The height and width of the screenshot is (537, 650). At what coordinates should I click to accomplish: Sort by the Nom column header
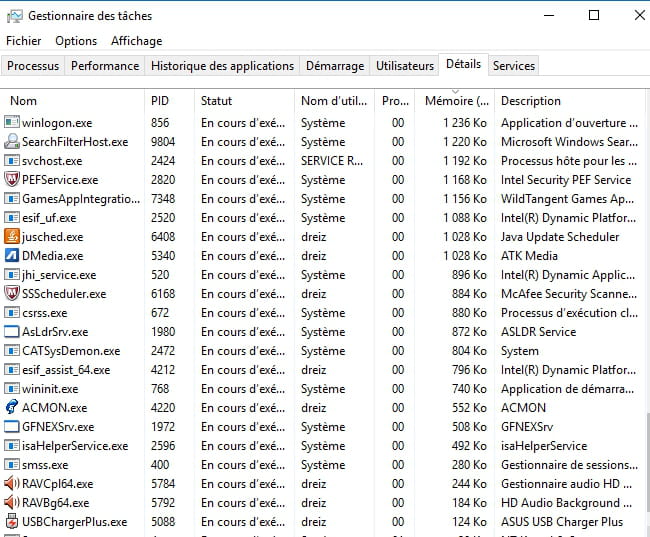pyautogui.click(x=73, y=100)
